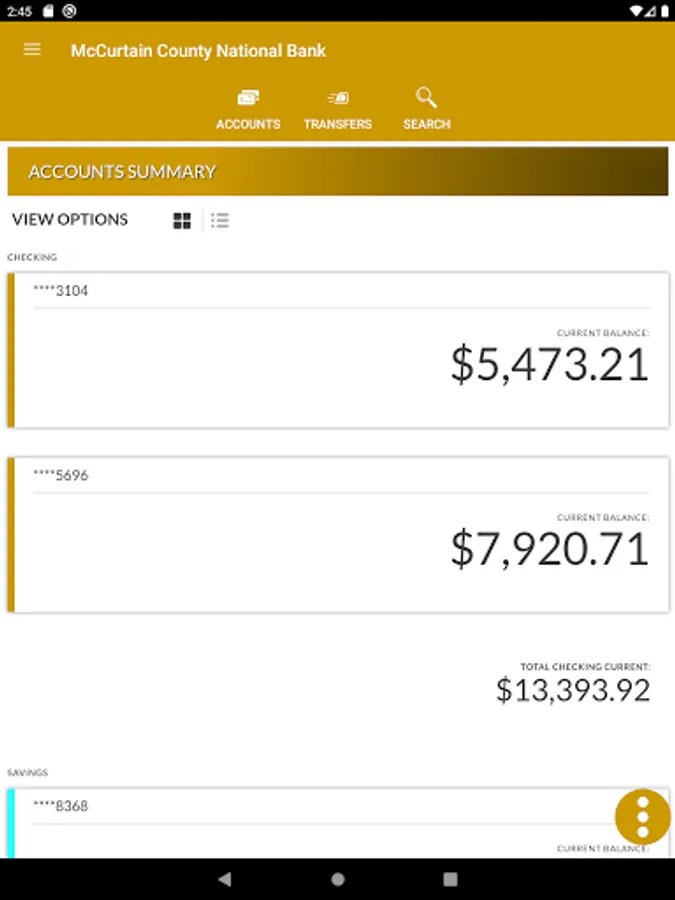Open the floating three-dot action button
This screenshot has width=675, height=900.
(642, 817)
